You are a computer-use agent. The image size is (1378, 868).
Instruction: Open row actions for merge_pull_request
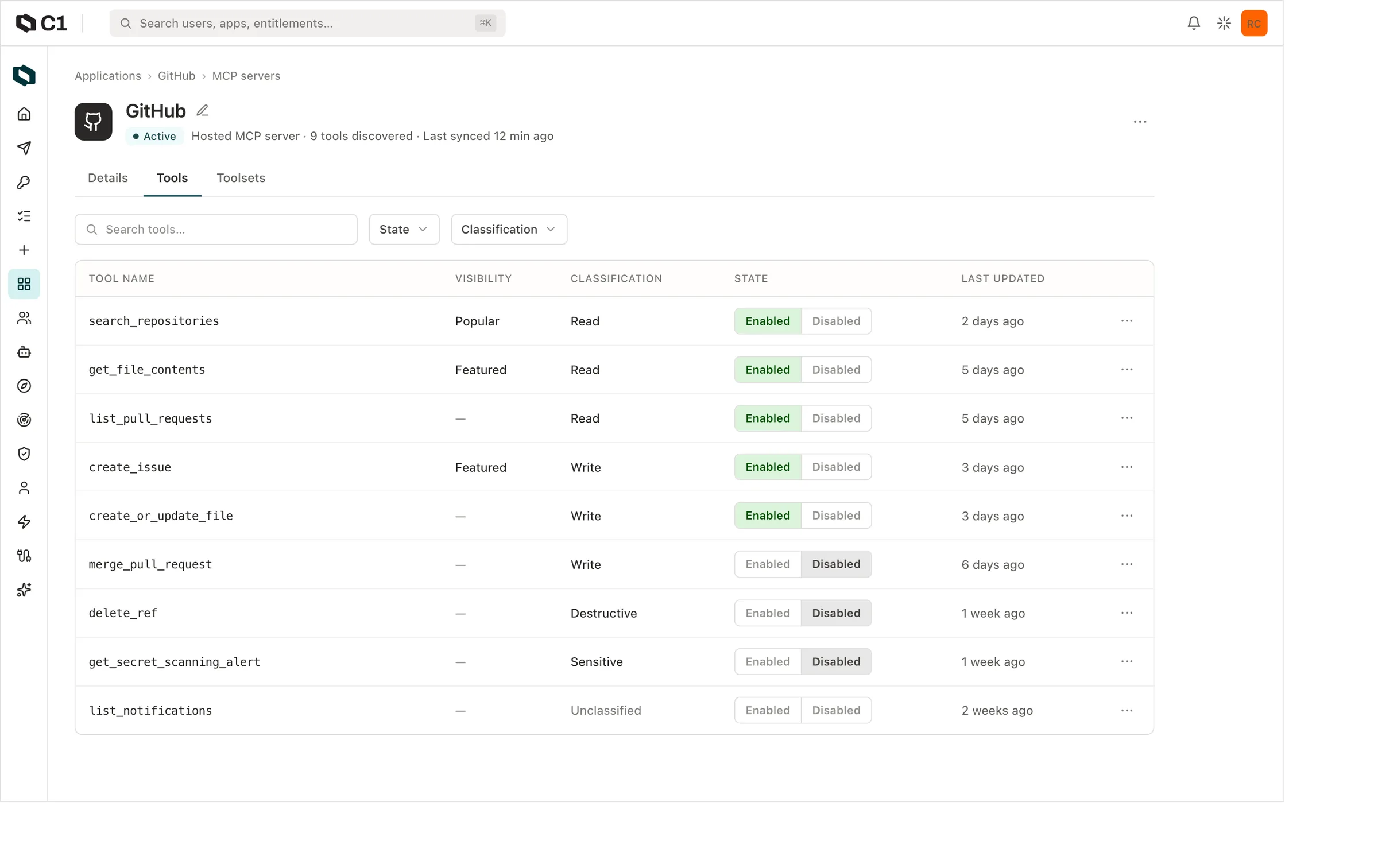pos(1127,564)
